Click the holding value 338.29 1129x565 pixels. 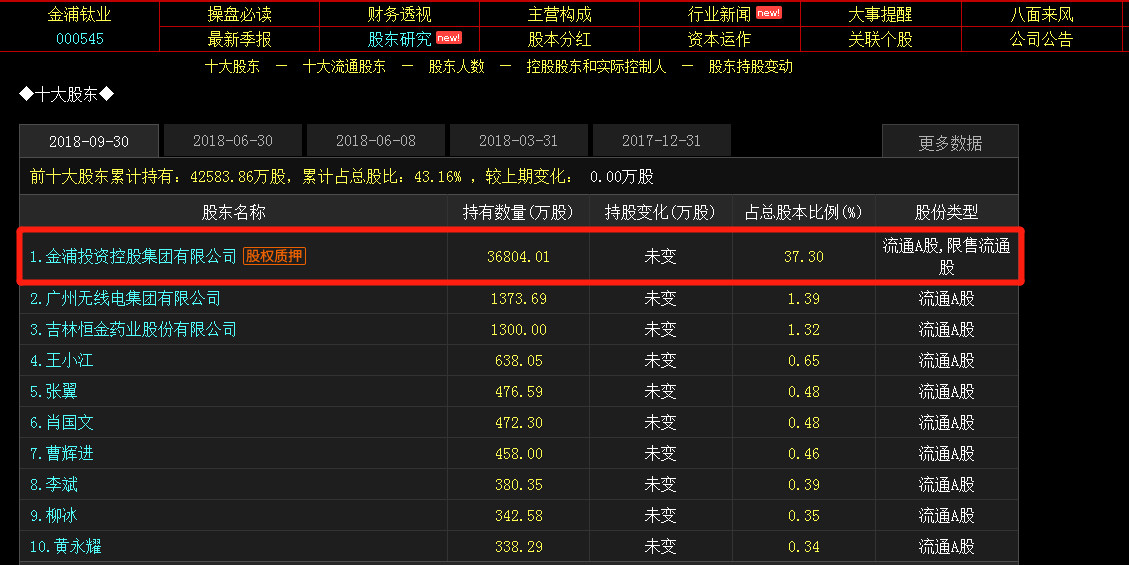pos(518,546)
